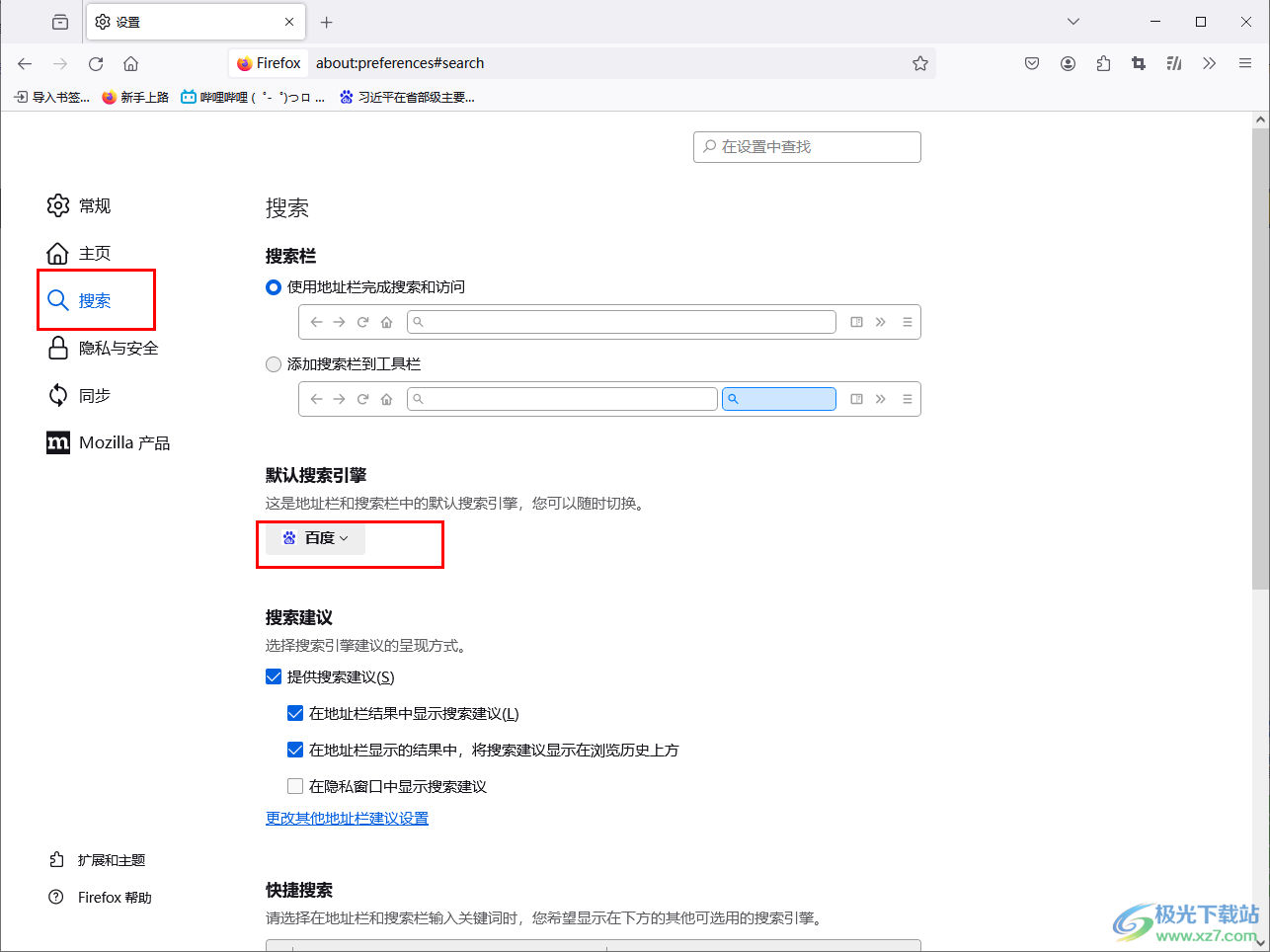Bookmark this page with the star icon

point(920,63)
